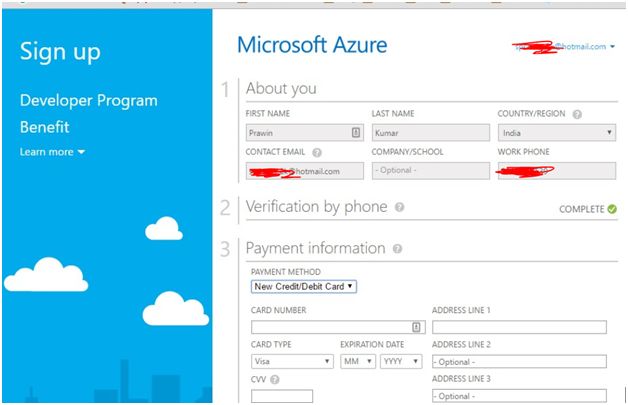The height and width of the screenshot is (405, 628).
Task: Click the CVV input field
Action: (282, 396)
